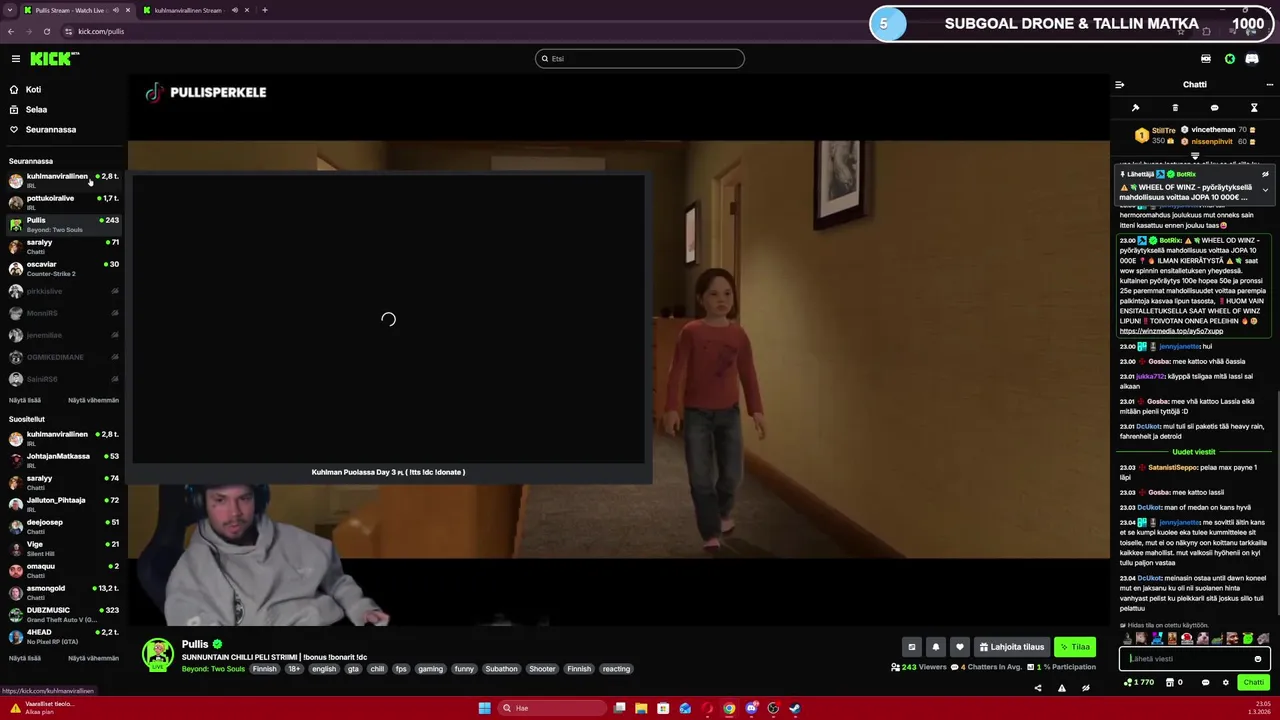Click the hourglass icon in chat toolbar
Image resolution: width=1280 pixels, height=720 pixels.
click(x=1254, y=108)
